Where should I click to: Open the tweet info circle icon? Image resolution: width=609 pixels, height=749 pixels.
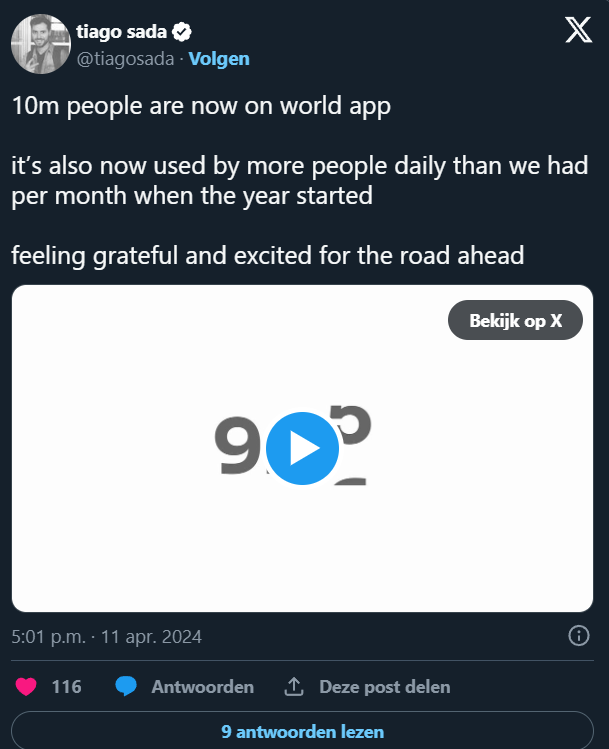coord(578,636)
